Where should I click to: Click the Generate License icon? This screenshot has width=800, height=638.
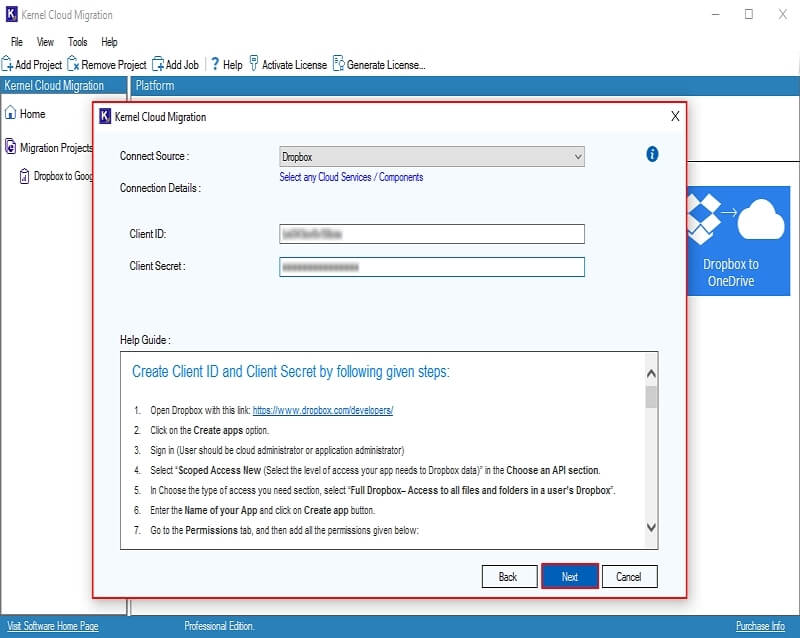tap(339, 64)
